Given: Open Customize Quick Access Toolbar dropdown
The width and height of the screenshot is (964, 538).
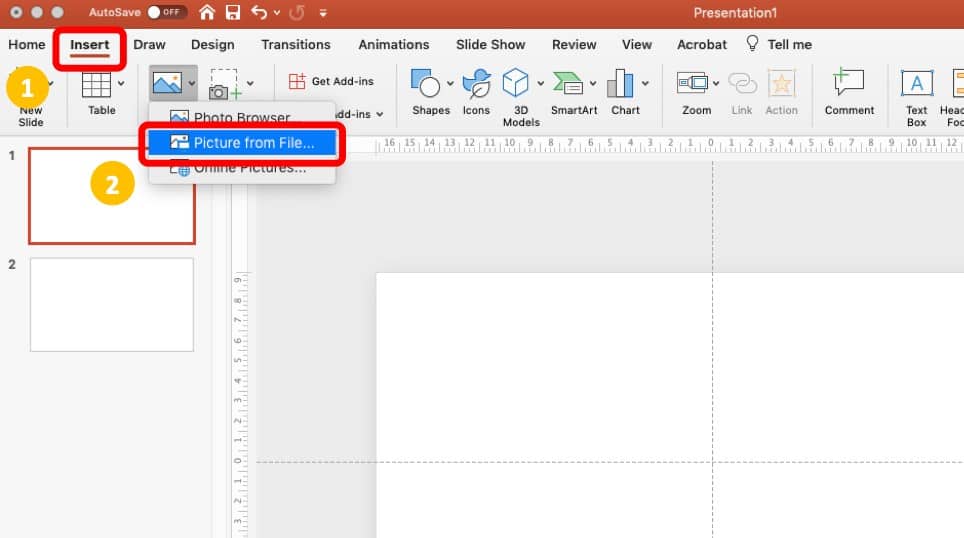Looking at the screenshot, I should [x=323, y=12].
